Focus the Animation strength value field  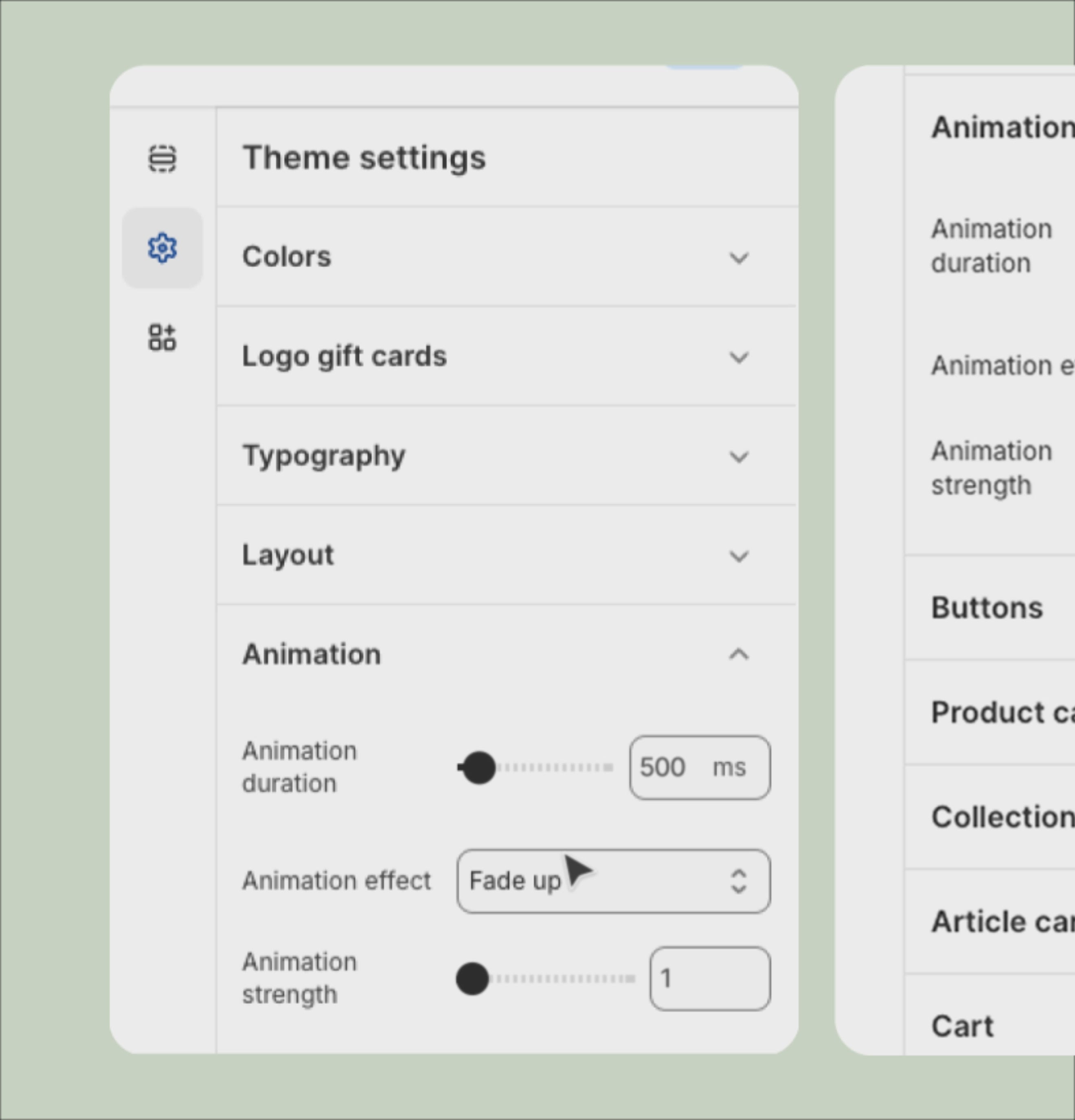[x=710, y=979]
